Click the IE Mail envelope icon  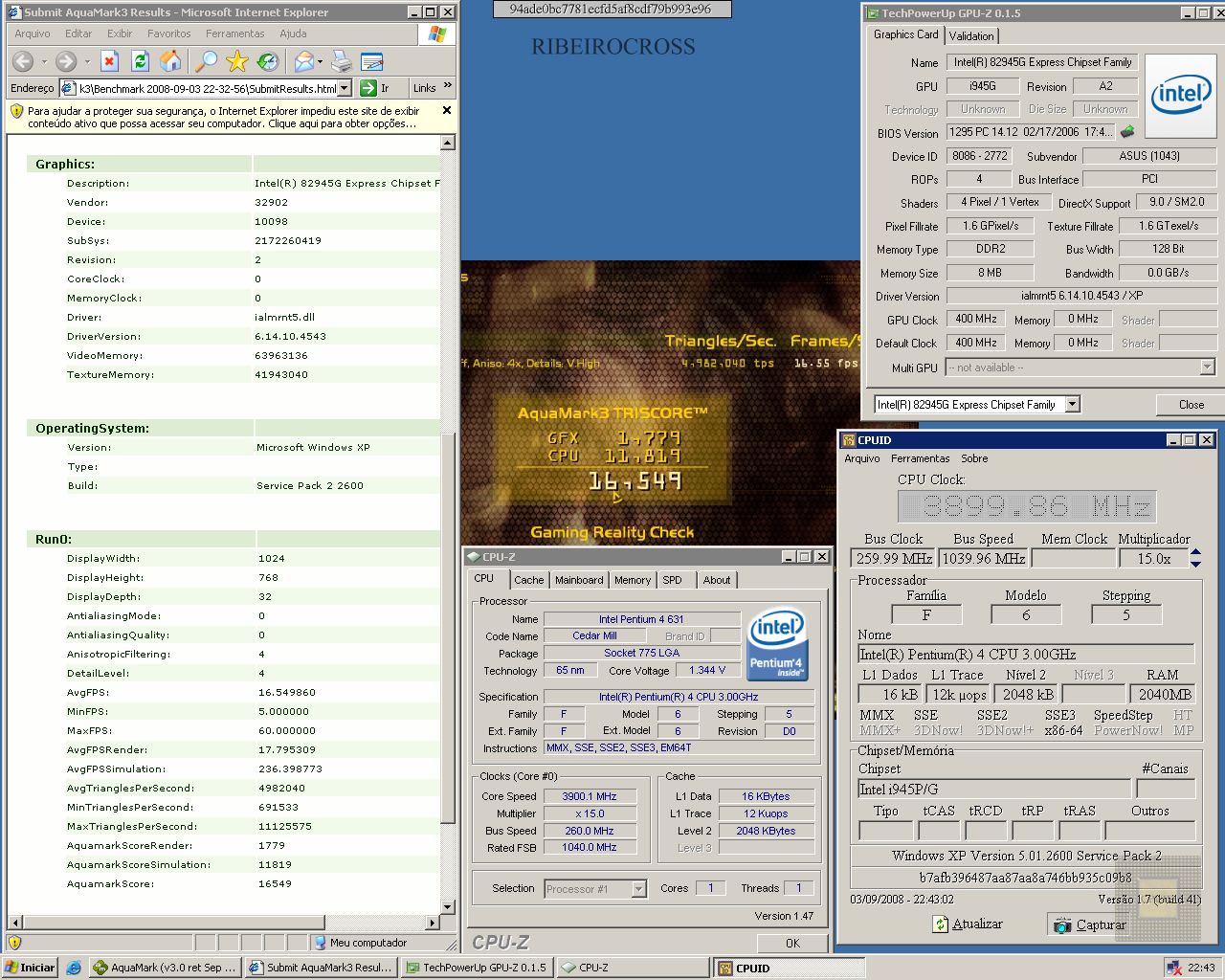[303, 61]
